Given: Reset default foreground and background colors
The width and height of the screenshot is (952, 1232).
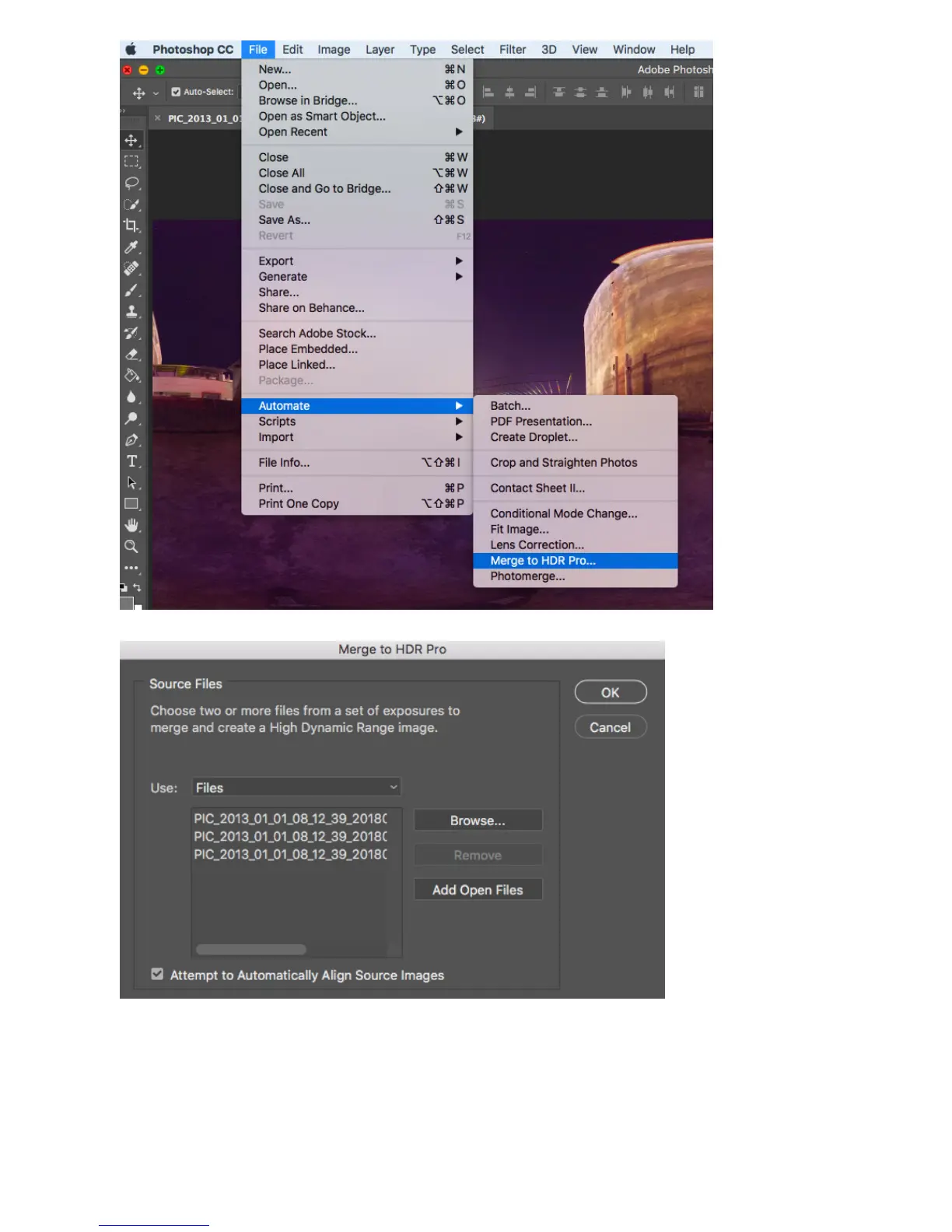Looking at the screenshot, I should 123,588.
